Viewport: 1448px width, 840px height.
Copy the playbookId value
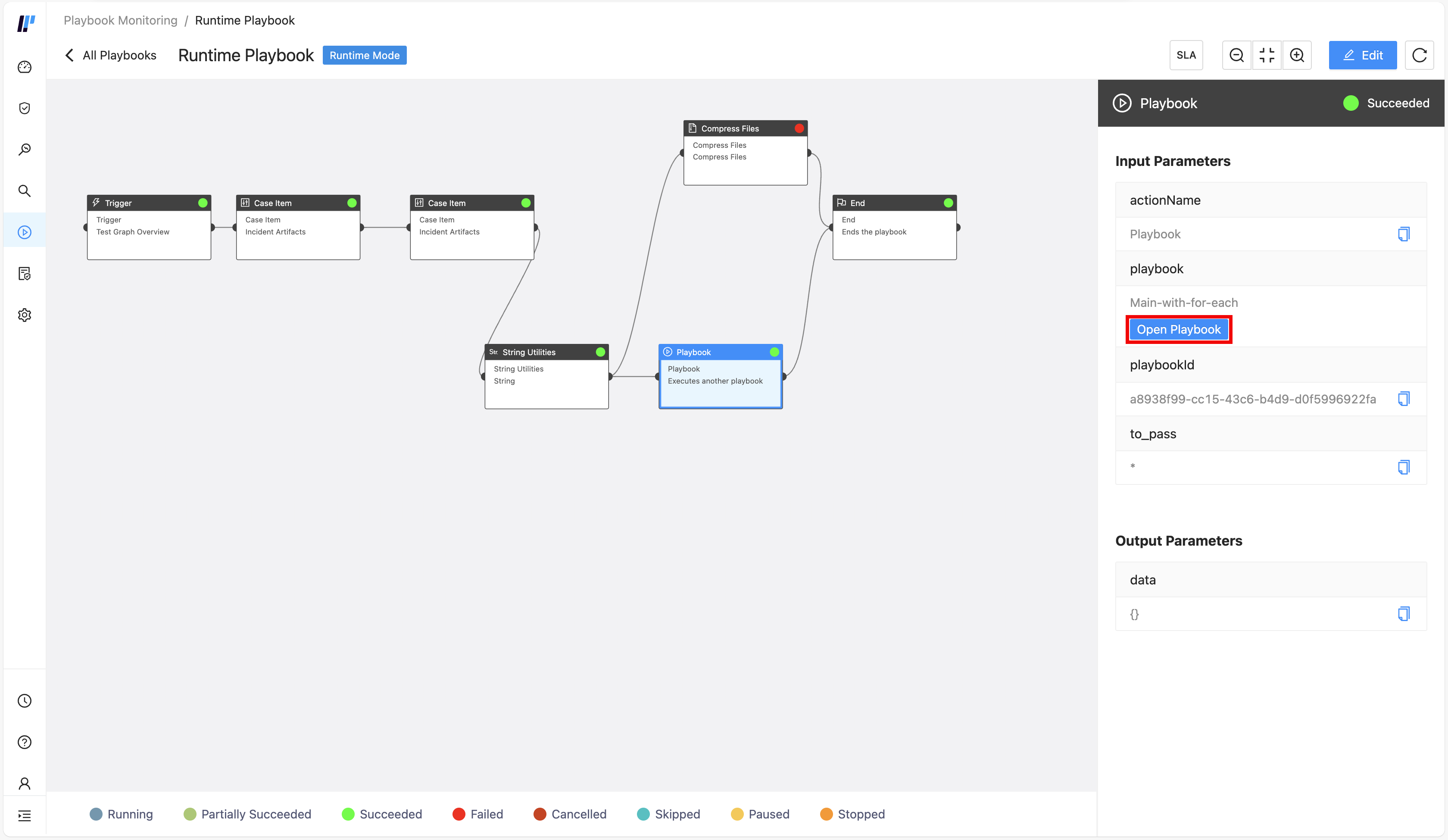point(1404,398)
